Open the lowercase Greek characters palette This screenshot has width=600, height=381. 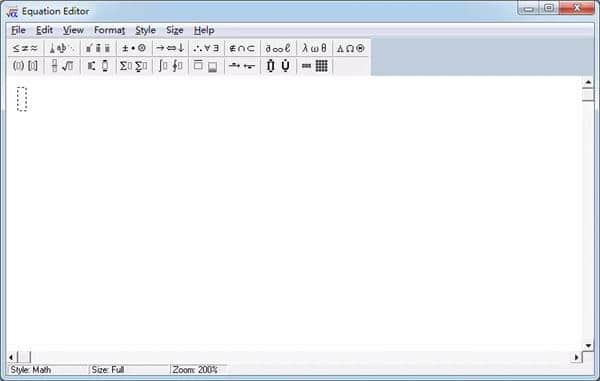pyautogui.click(x=315, y=48)
